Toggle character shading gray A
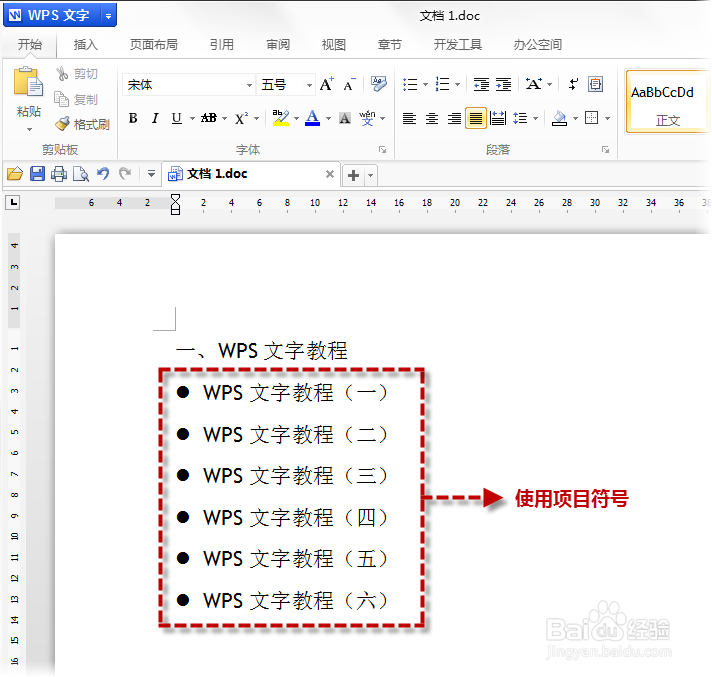The height and width of the screenshot is (677, 712). pos(345,119)
